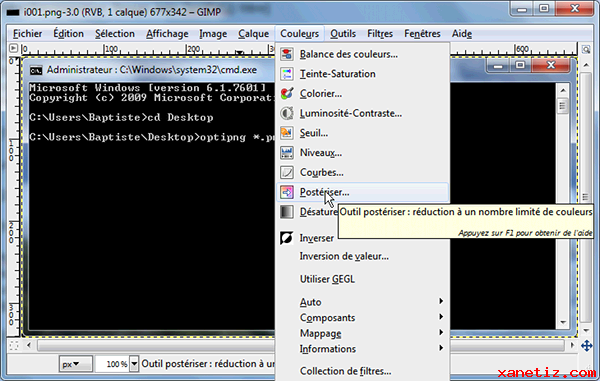Select Inversion de valeur... item
Image resolution: width=600 pixels, height=381 pixels.
[362, 256]
